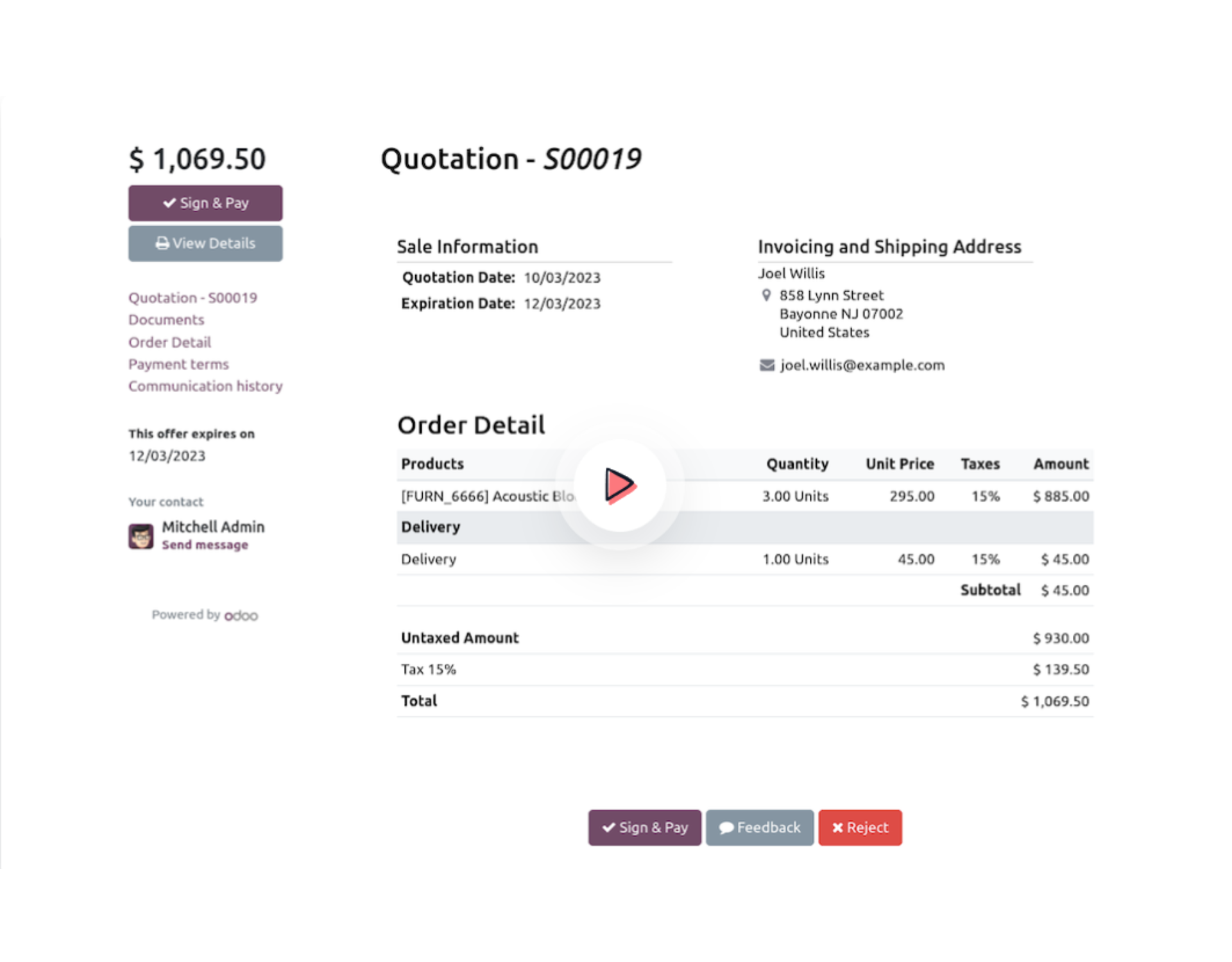Click the video play button overlay
This screenshot has height=962, width=1232.
(x=619, y=485)
